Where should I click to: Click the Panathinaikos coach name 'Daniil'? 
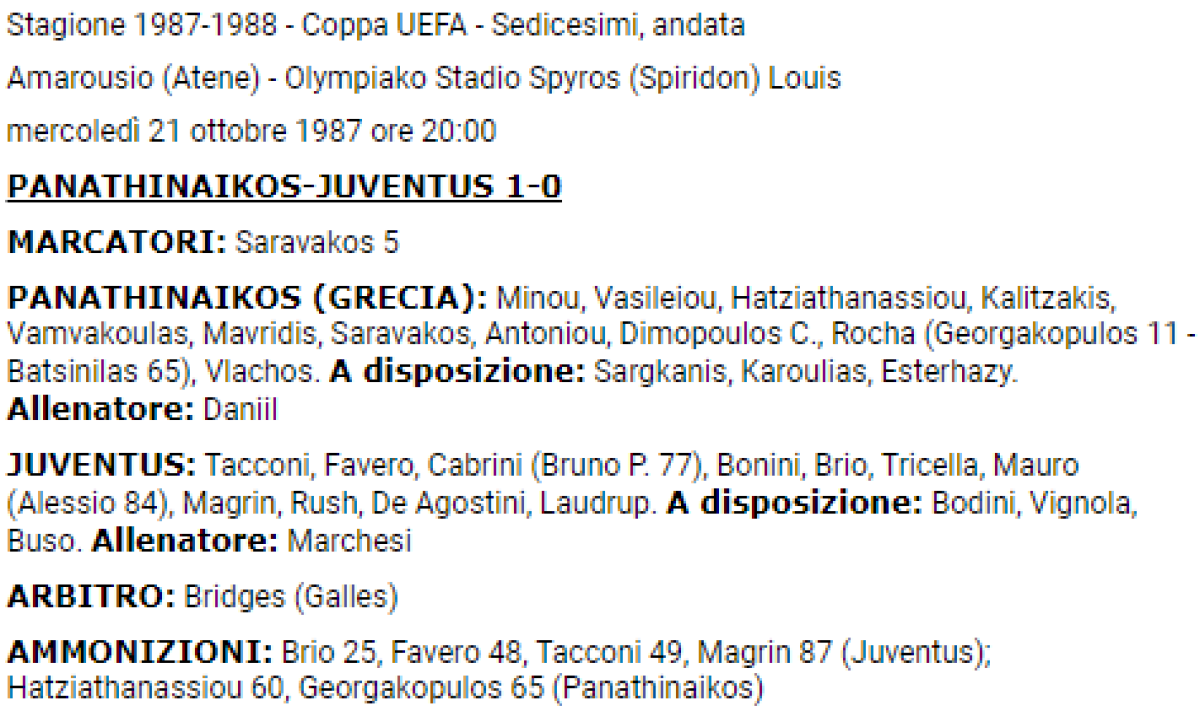[x=241, y=410]
